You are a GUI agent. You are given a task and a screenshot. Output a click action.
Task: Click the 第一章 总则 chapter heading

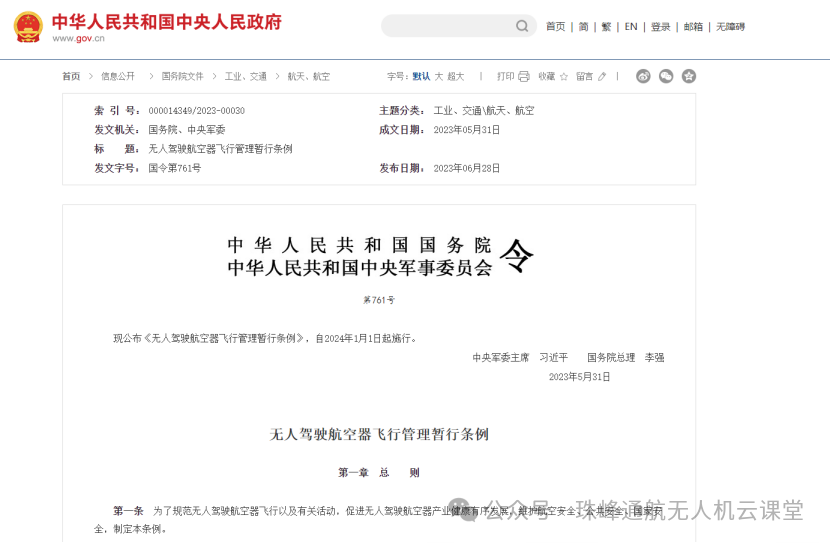(379, 473)
